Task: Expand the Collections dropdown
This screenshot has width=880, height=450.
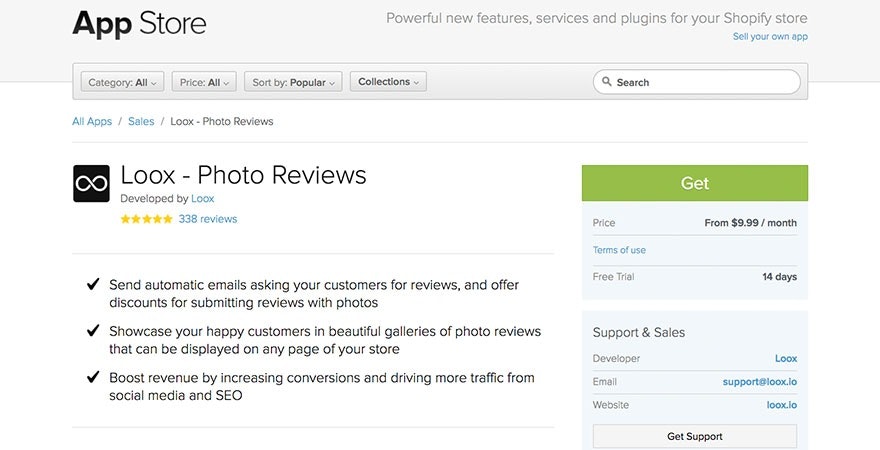Action: 388,82
